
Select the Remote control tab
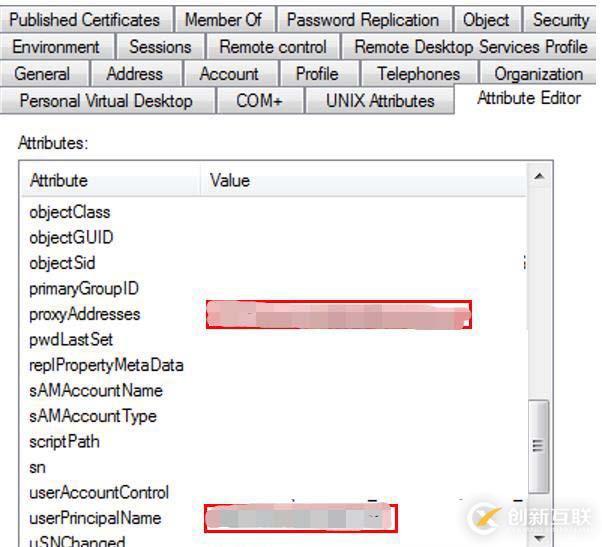273,47
